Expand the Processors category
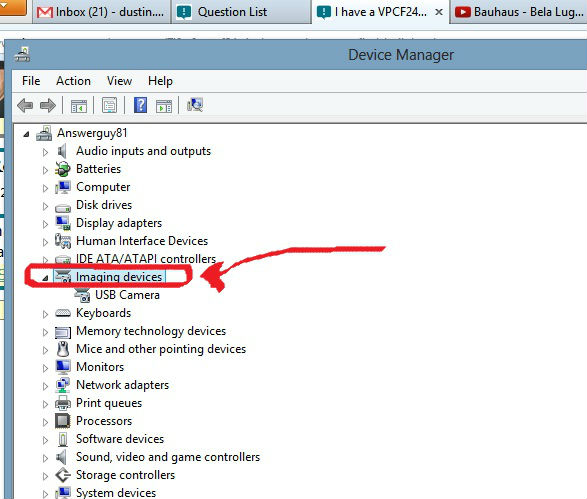 [45, 422]
